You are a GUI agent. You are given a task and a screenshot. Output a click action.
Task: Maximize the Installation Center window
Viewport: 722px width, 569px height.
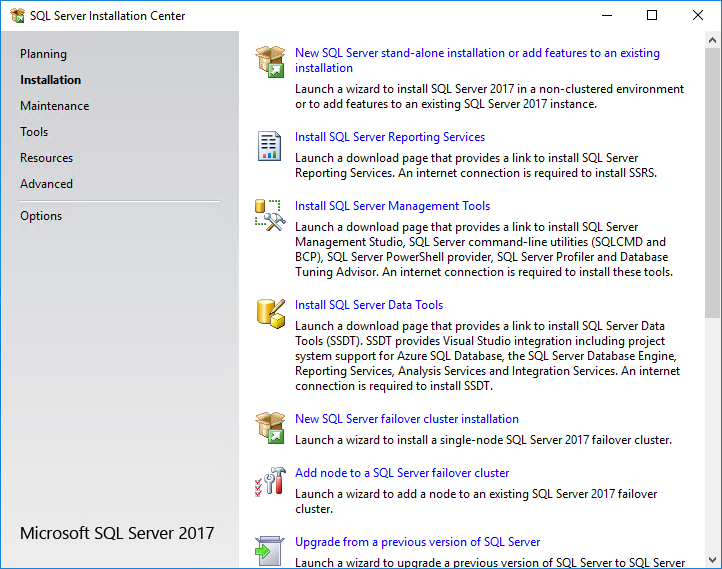click(652, 16)
